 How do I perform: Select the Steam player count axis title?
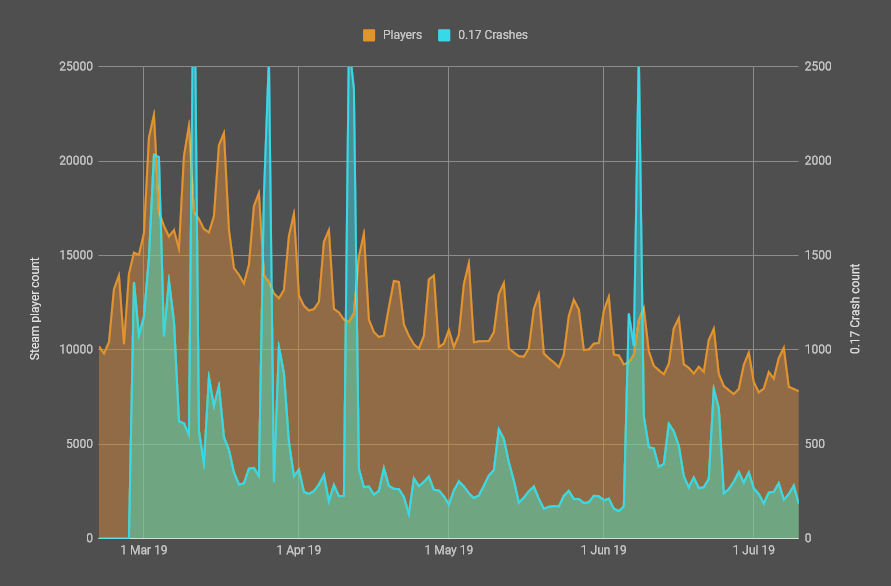coord(34,302)
